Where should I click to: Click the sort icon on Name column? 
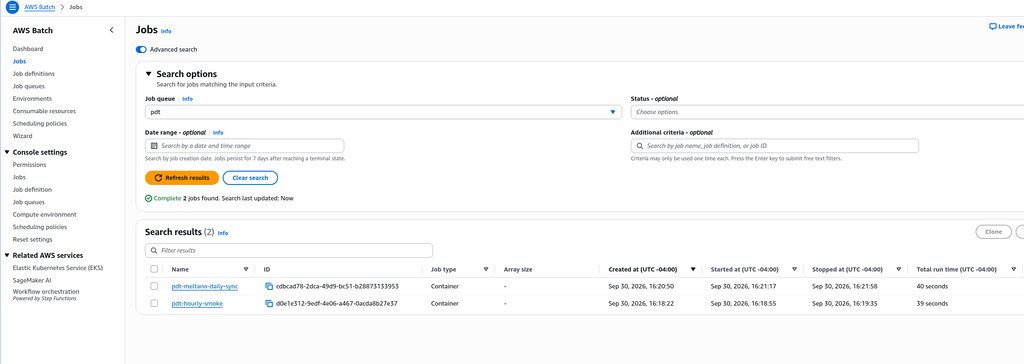pos(246,269)
